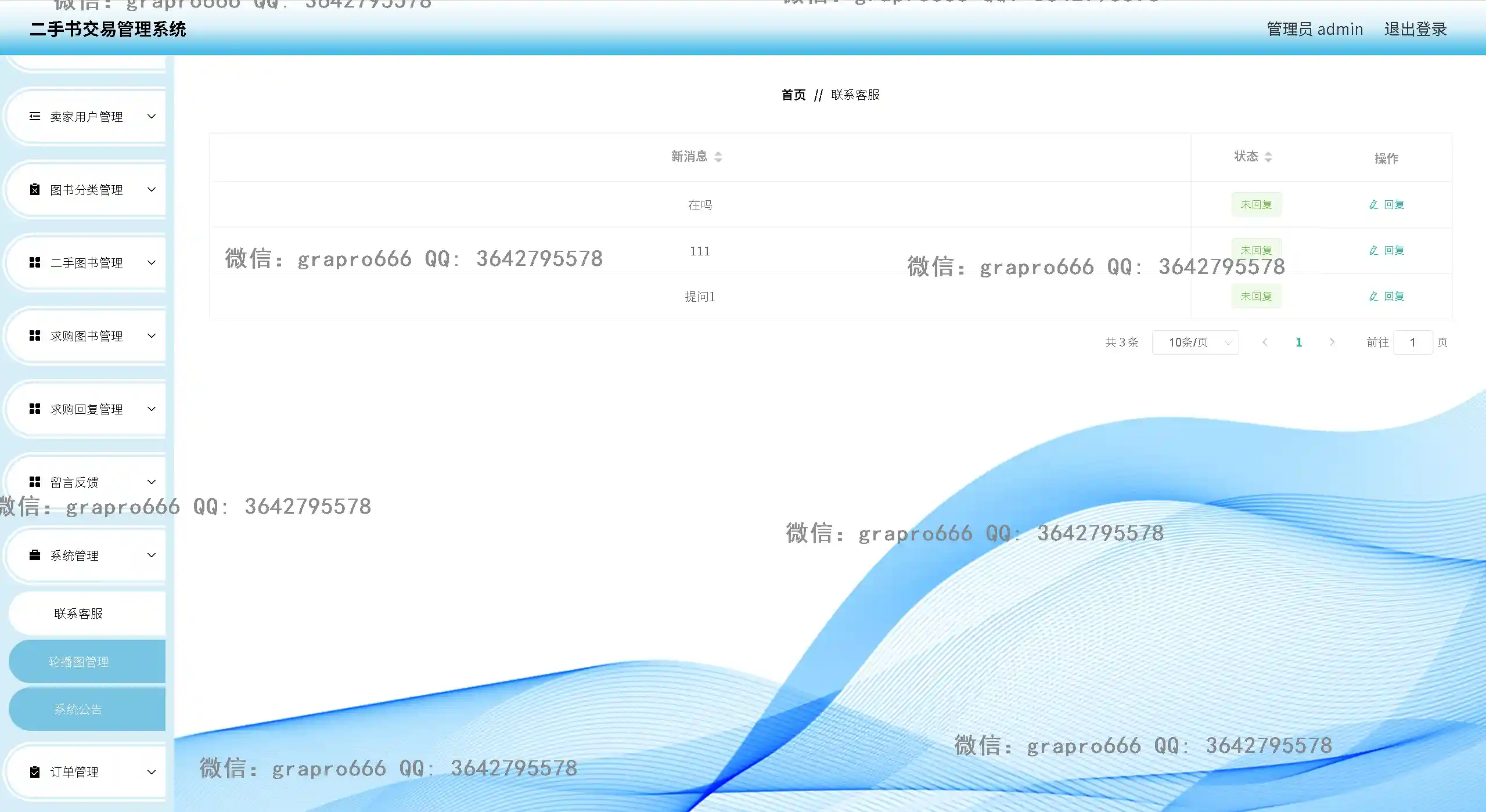
Task: Click 未回复 status tag for 提问1
Action: (x=1256, y=296)
